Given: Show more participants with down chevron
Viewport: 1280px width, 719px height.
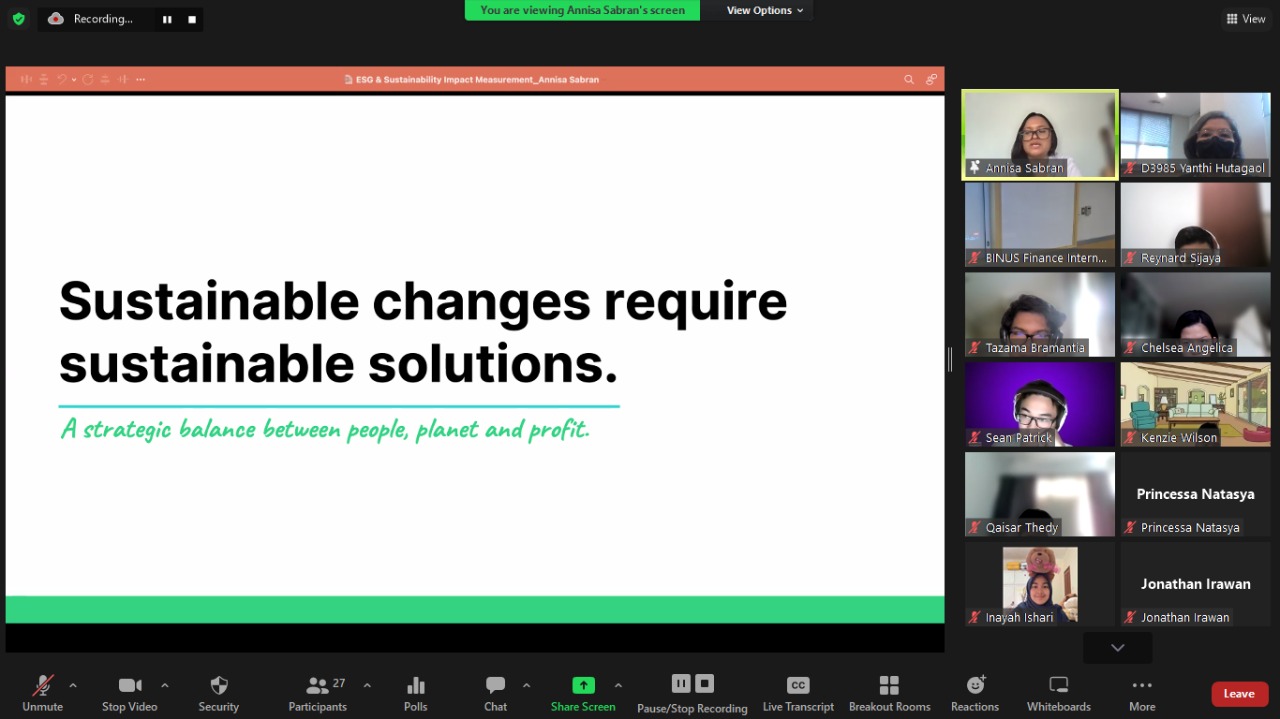Looking at the screenshot, I should 1117,648.
